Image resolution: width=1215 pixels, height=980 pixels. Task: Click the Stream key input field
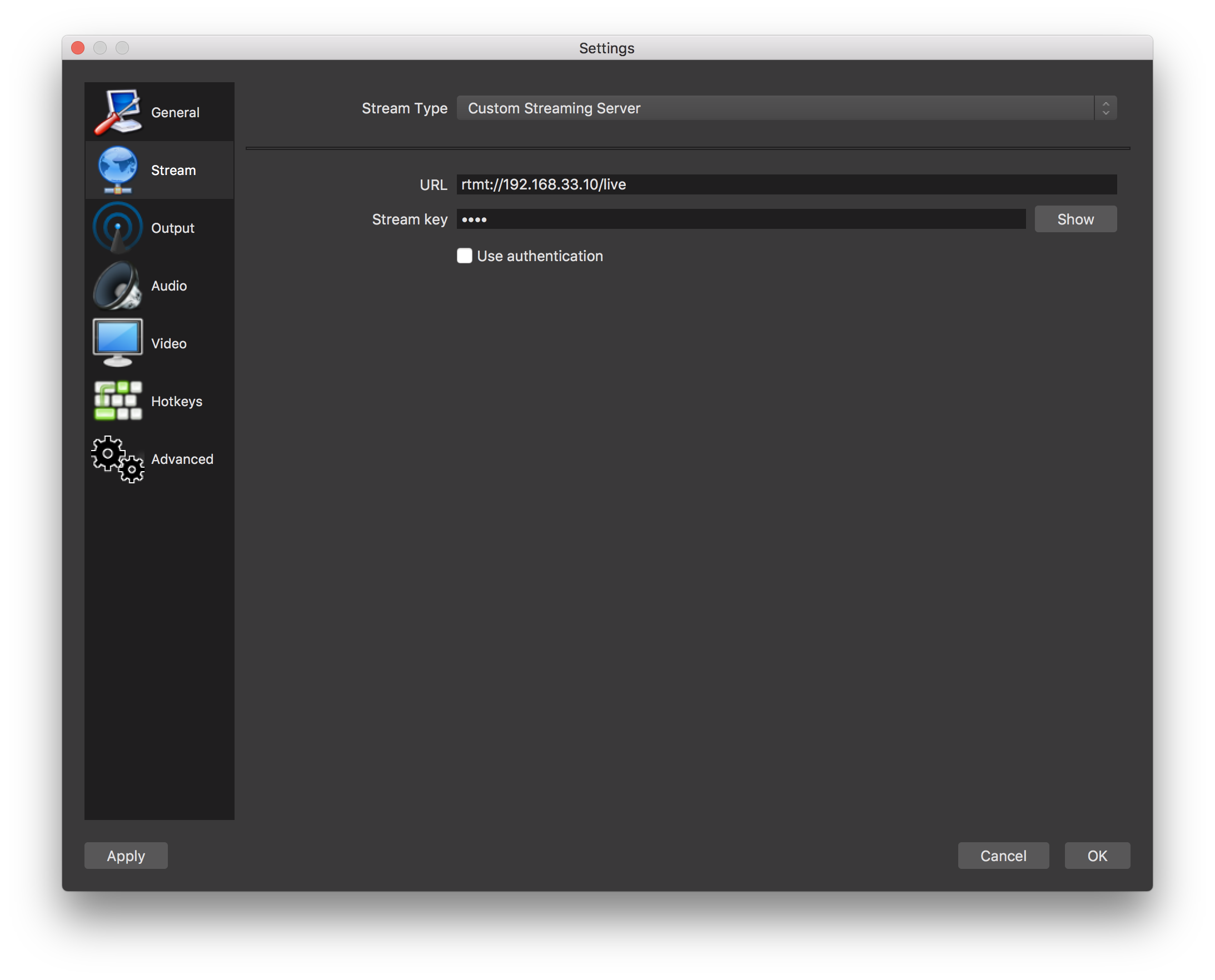point(740,218)
